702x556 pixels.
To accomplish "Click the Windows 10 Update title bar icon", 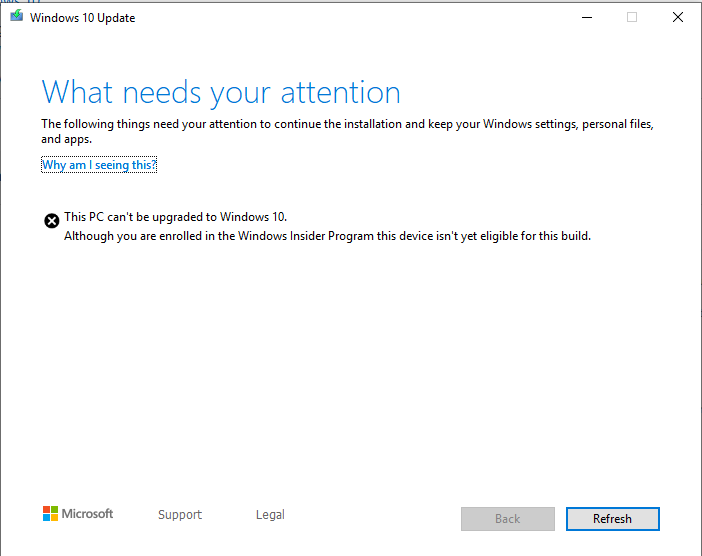I will coord(17,16).
